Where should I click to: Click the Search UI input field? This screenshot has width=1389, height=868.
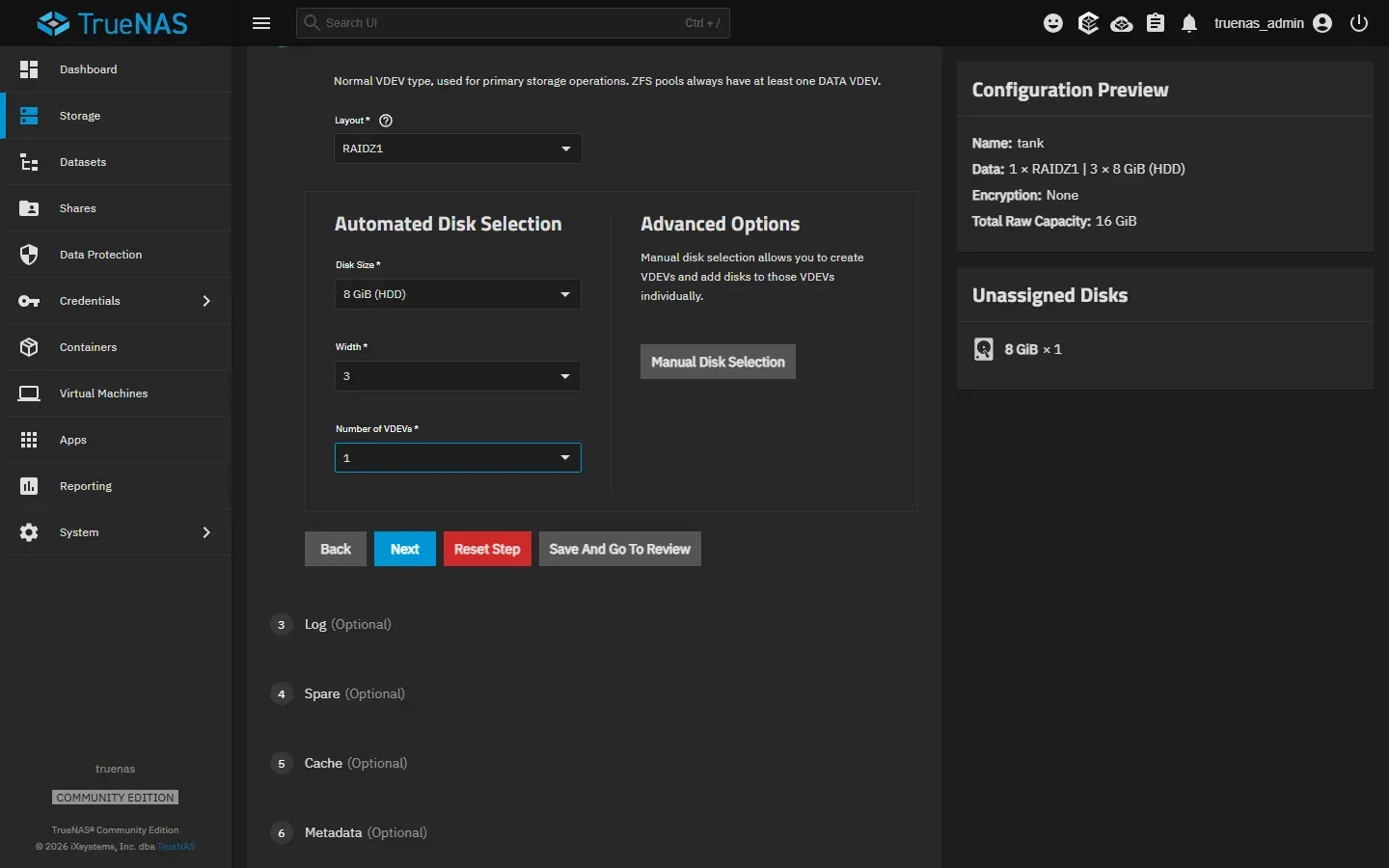point(513,23)
